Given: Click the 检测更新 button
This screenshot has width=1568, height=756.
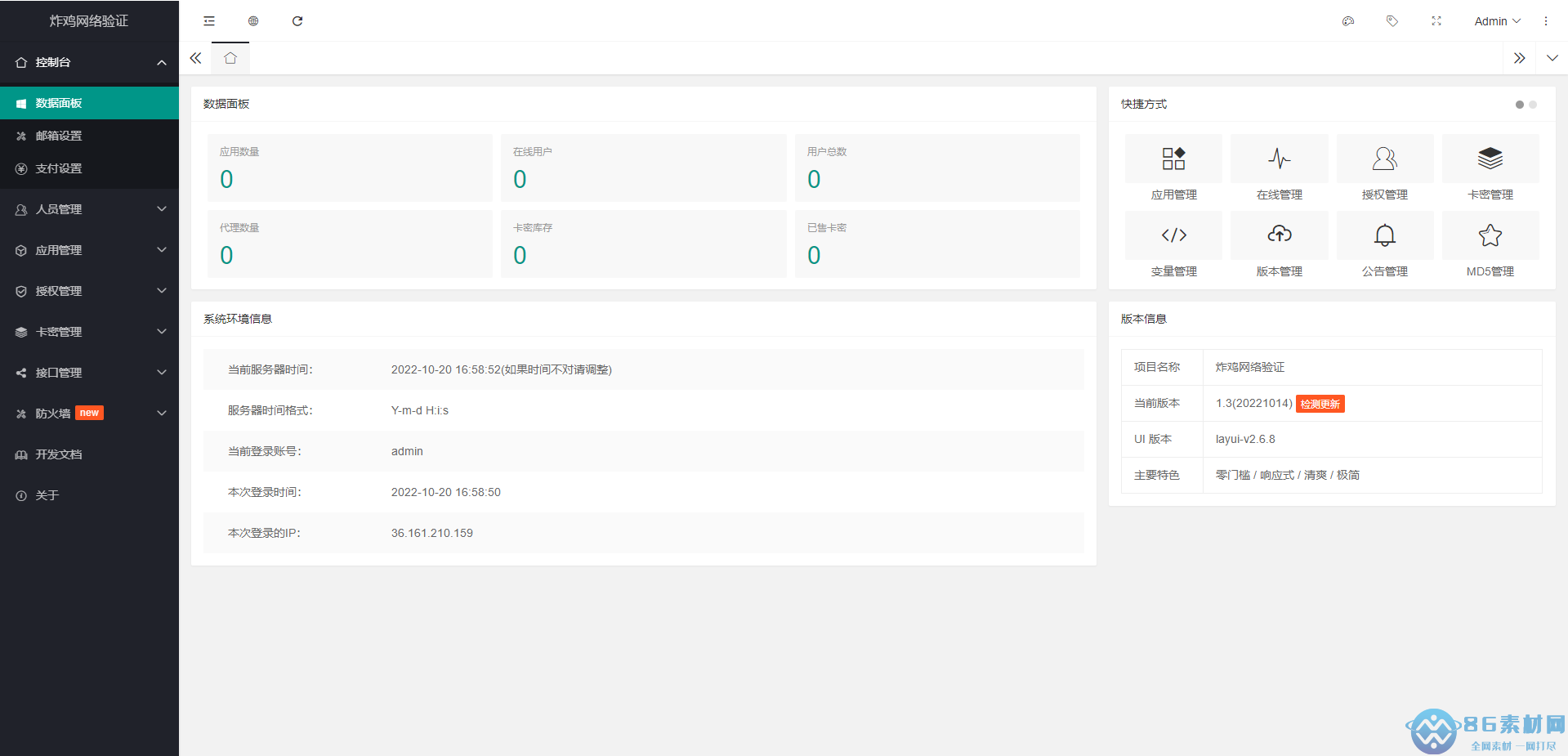Looking at the screenshot, I should pyautogui.click(x=1320, y=404).
